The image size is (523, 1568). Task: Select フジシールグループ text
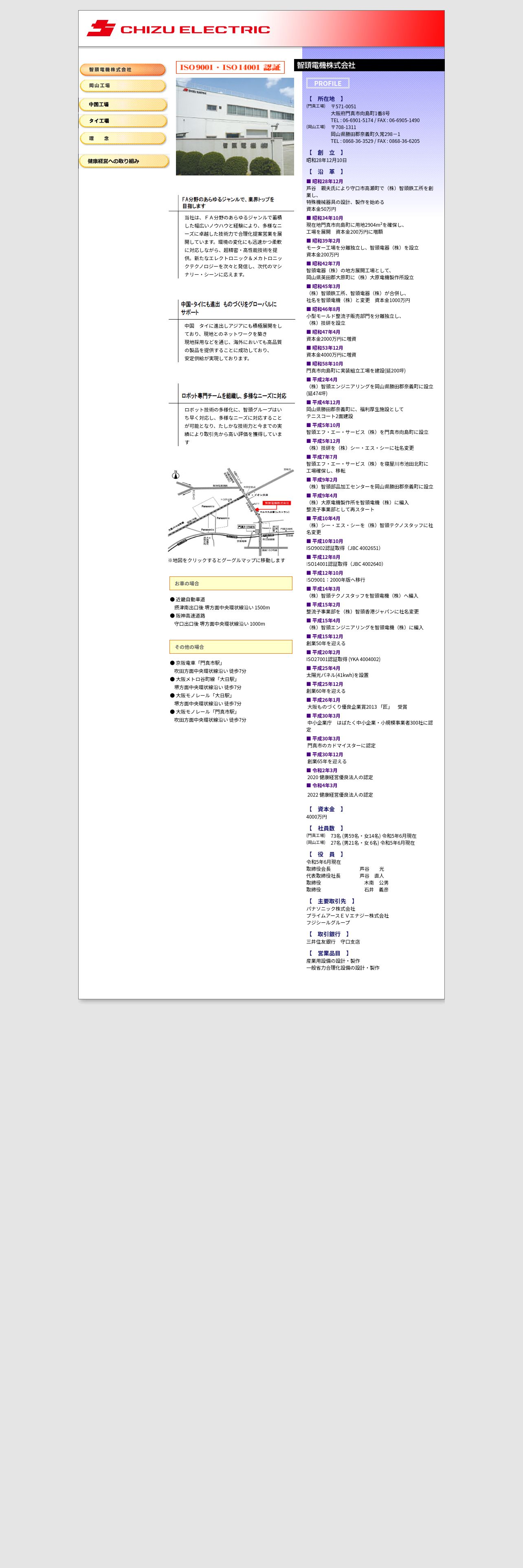coord(328,923)
